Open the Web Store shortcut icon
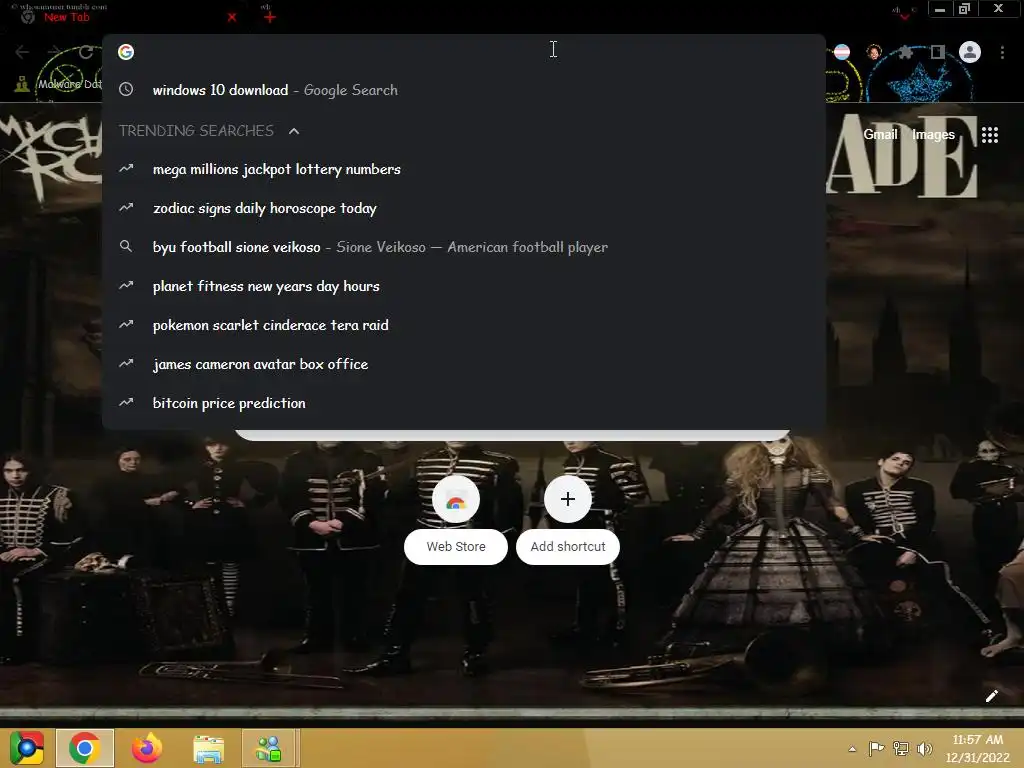1024x768 pixels. coord(456,500)
